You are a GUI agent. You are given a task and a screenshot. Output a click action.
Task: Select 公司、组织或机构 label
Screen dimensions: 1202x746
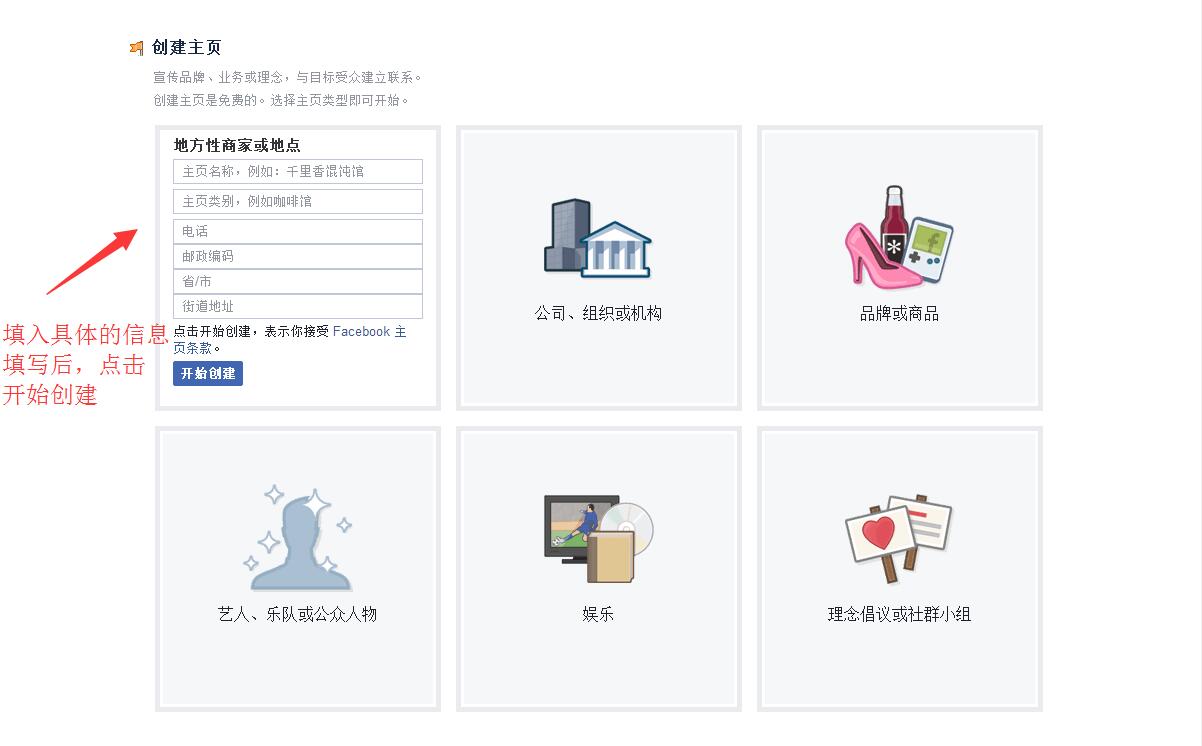point(598,313)
